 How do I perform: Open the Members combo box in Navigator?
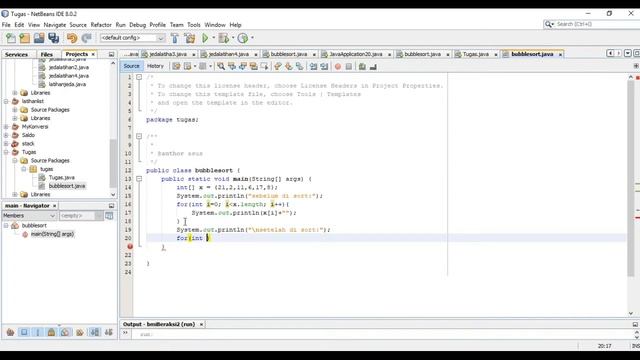click(x=29, y=216)
